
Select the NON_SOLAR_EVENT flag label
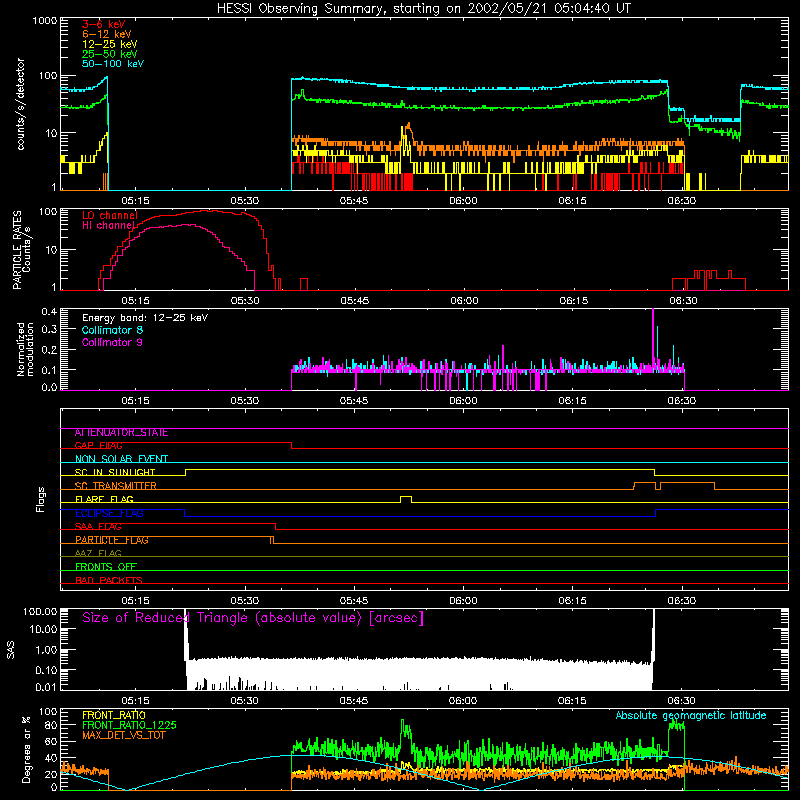pyautogui.click(x=121, y=459)
